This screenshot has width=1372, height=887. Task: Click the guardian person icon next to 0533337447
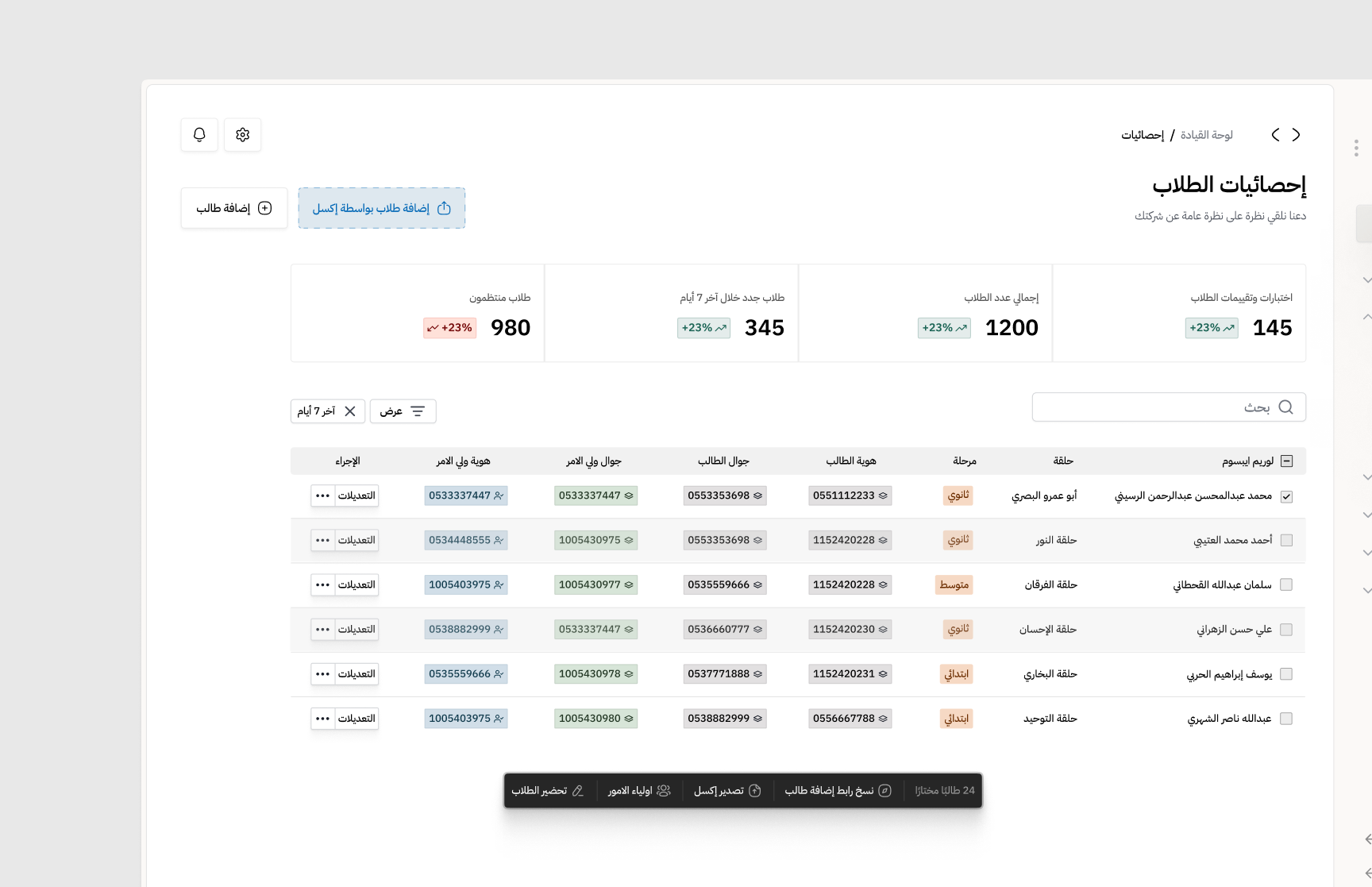tap(499, 495)
